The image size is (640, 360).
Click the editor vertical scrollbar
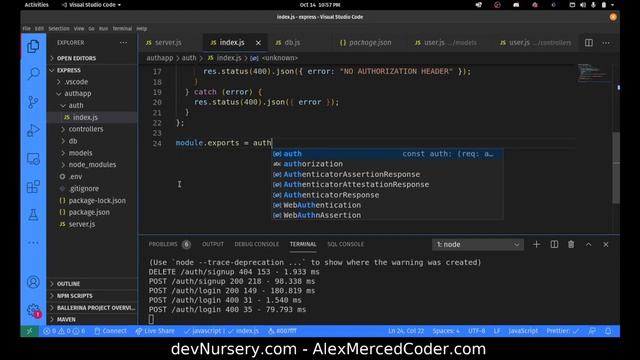616,167
